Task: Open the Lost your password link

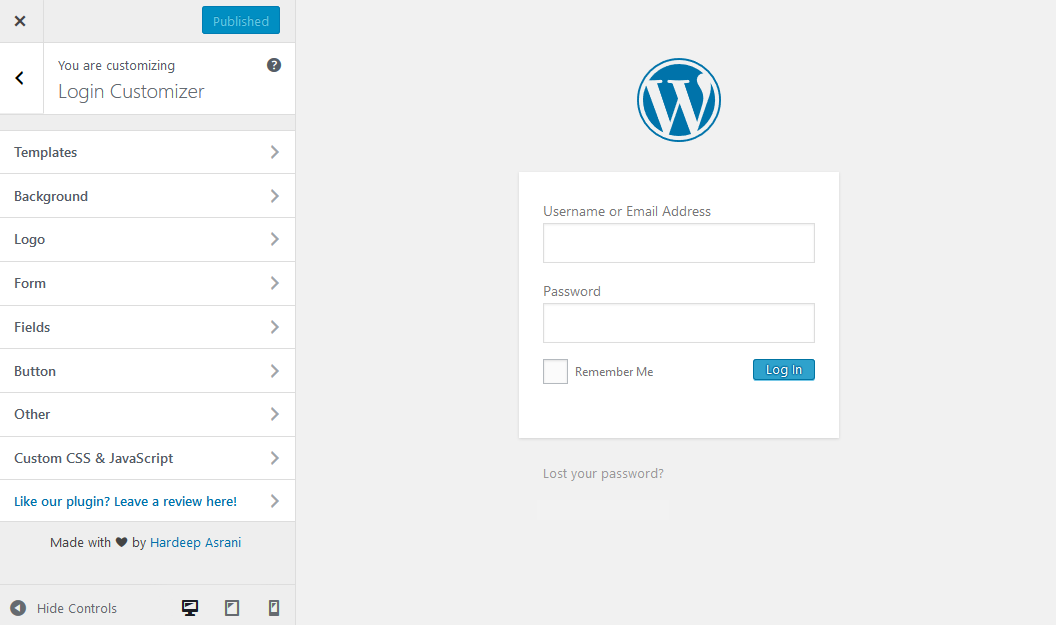Action: (603, 473)
